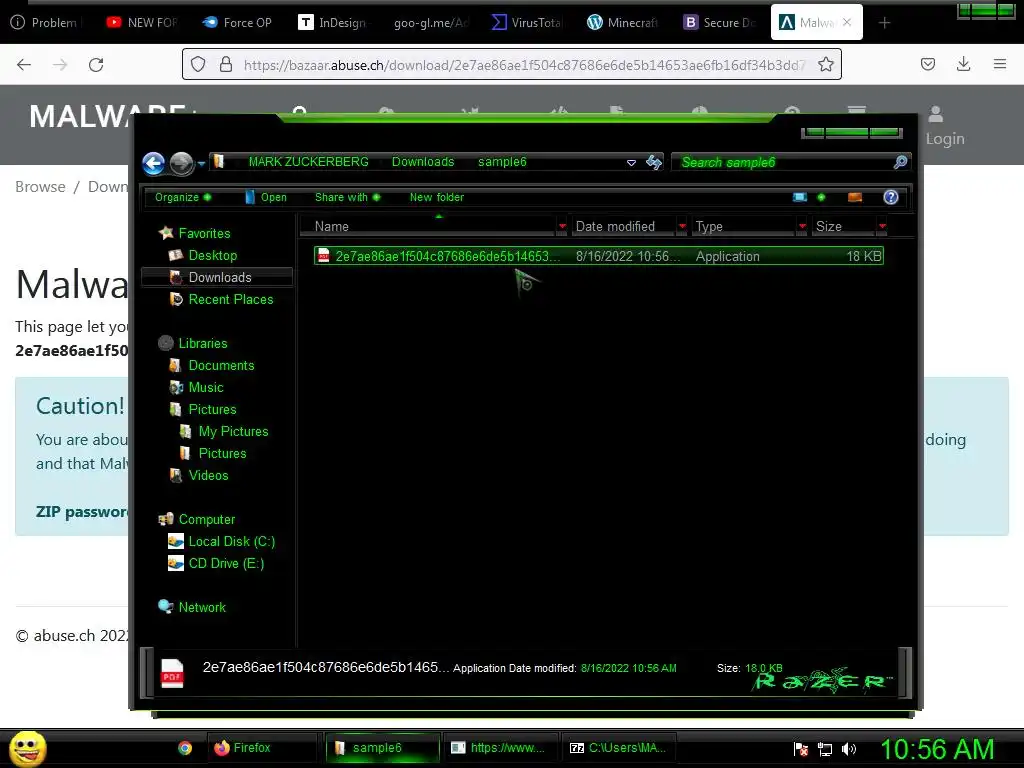This screenshot has height=768, width=1024.
Task: Sort by the Size column header
Action: (844, 226)
